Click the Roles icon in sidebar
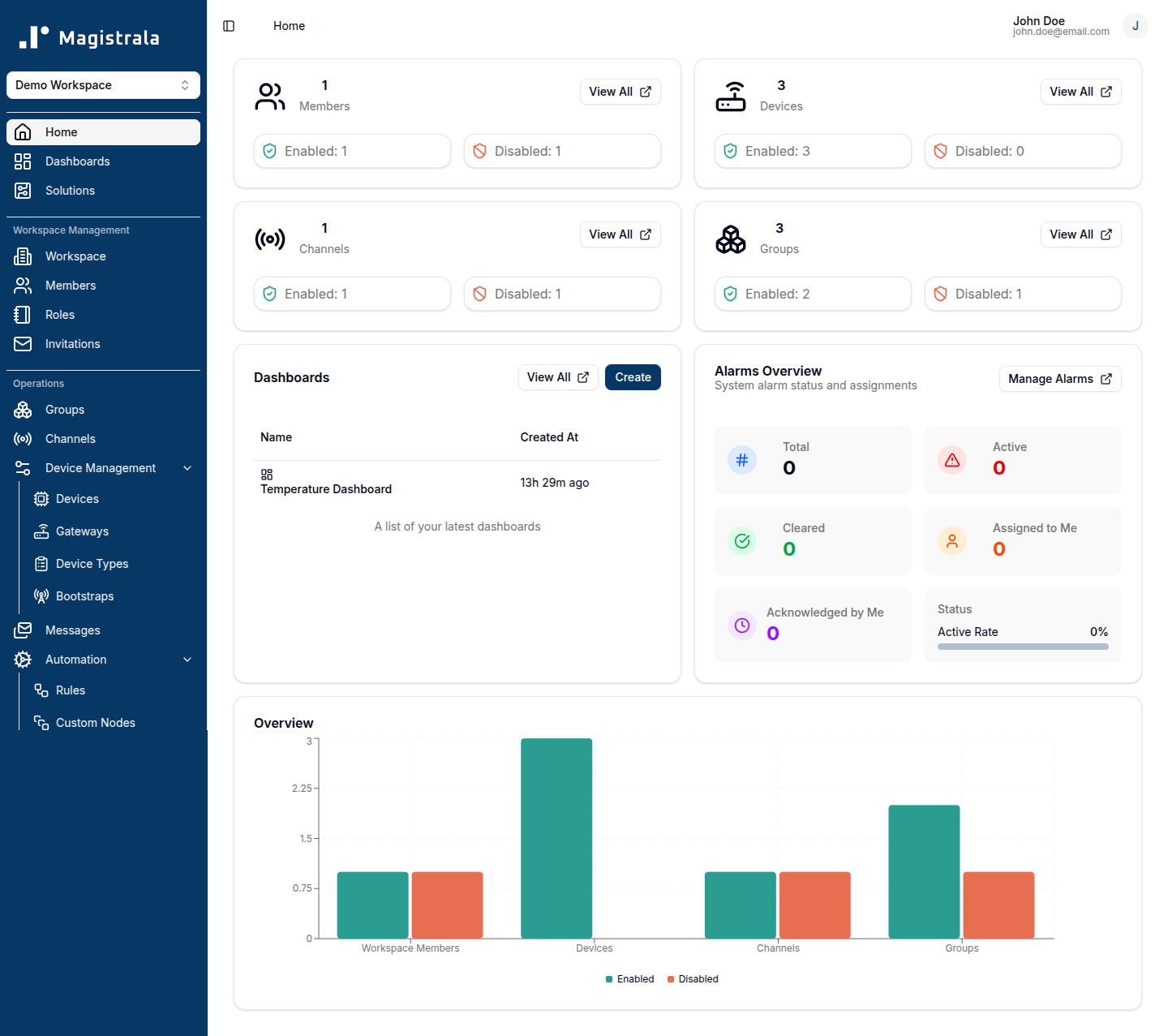The width and height of the screenshot is (1168, 1036). coord(23,315)
